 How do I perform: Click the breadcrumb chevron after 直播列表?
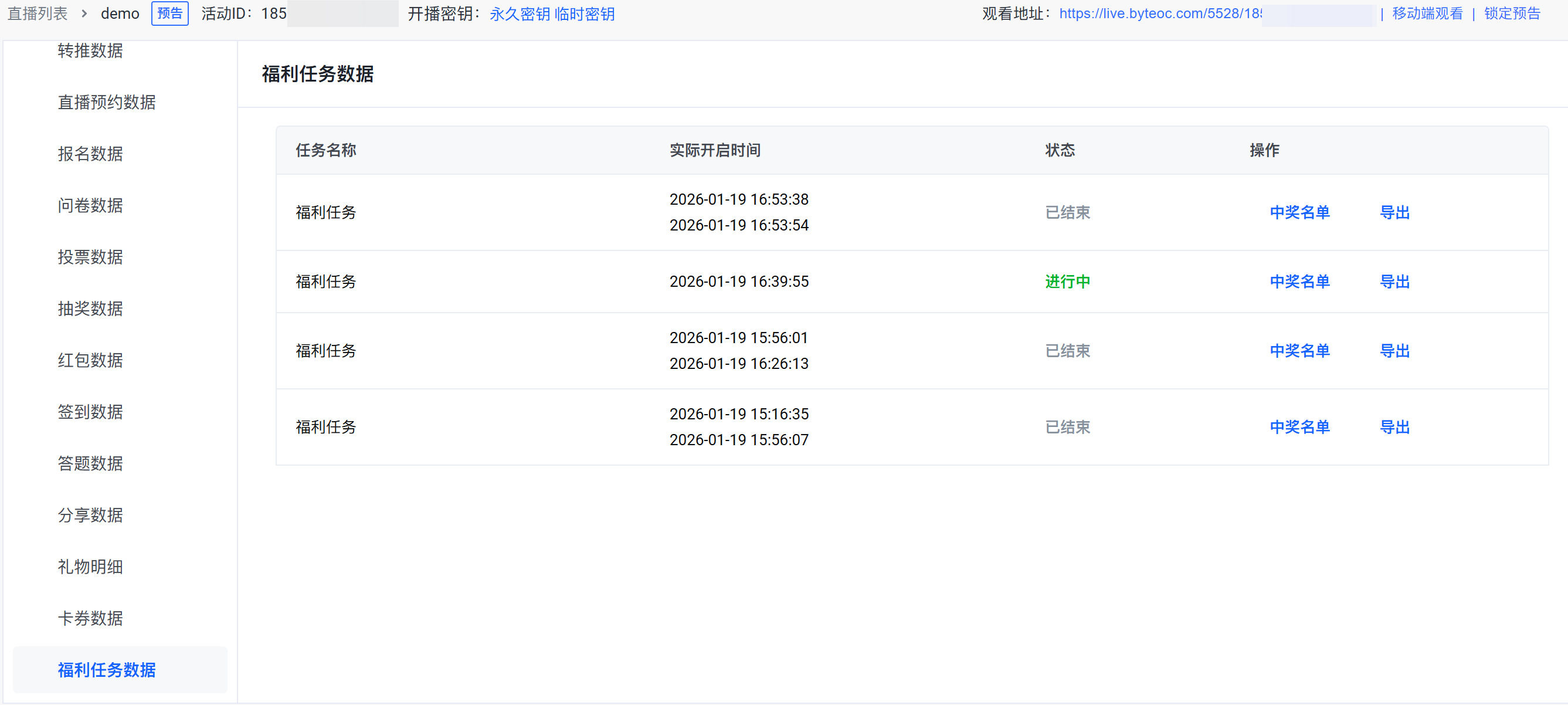pos(84,13)
